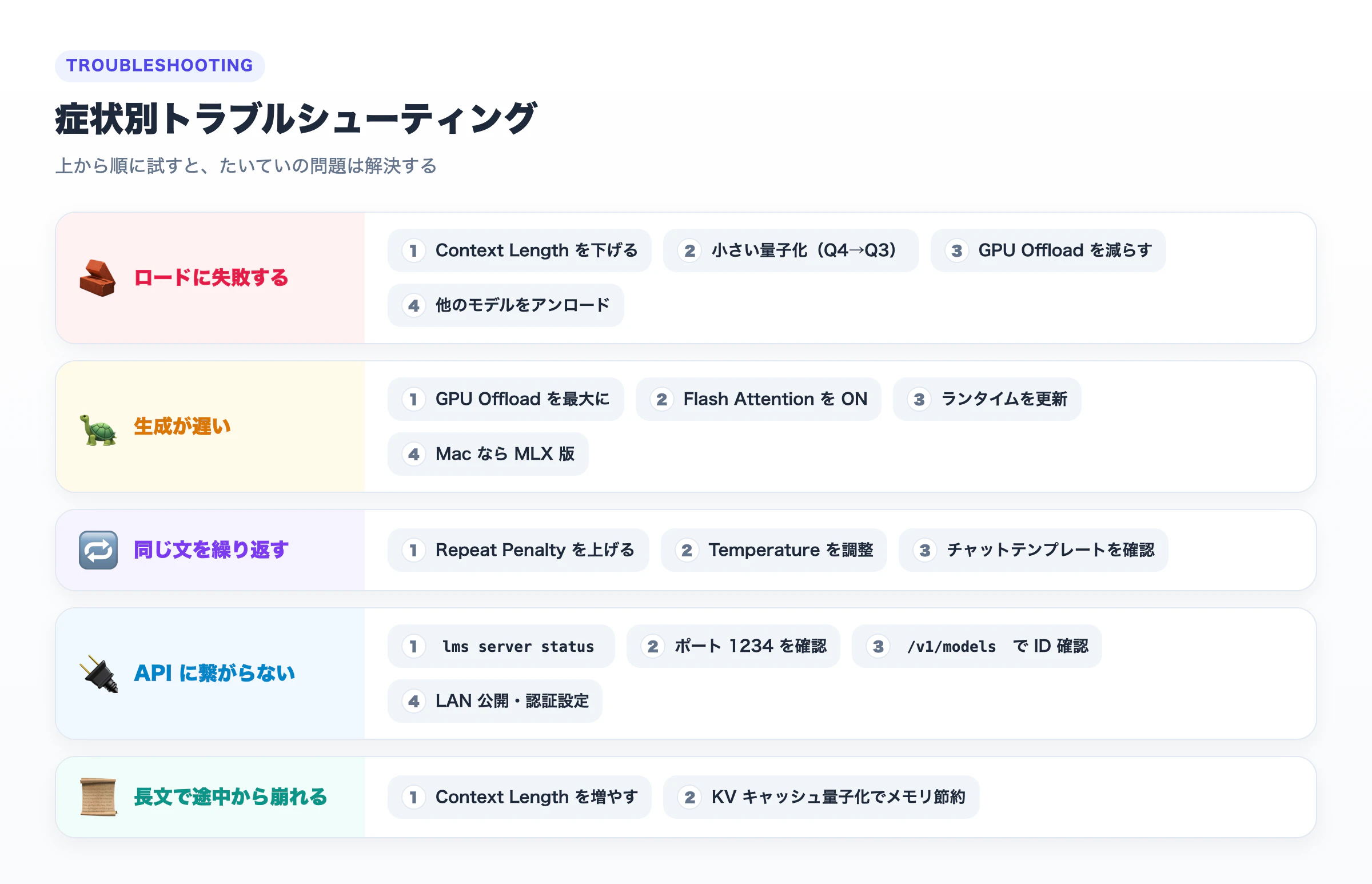Click the ランタイムを更新 chip
Image resolution: width=1372 pixels, height=884 pixels.
(x=987, y=399)
